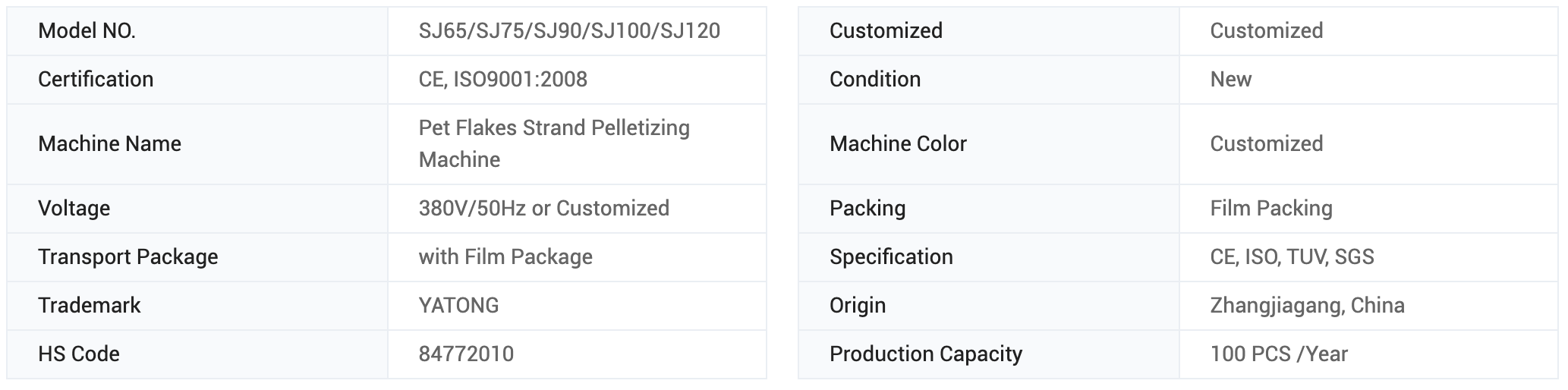
Task: Select the Zhangjiagang, China origin value
Action: (x=1307, y=306)
